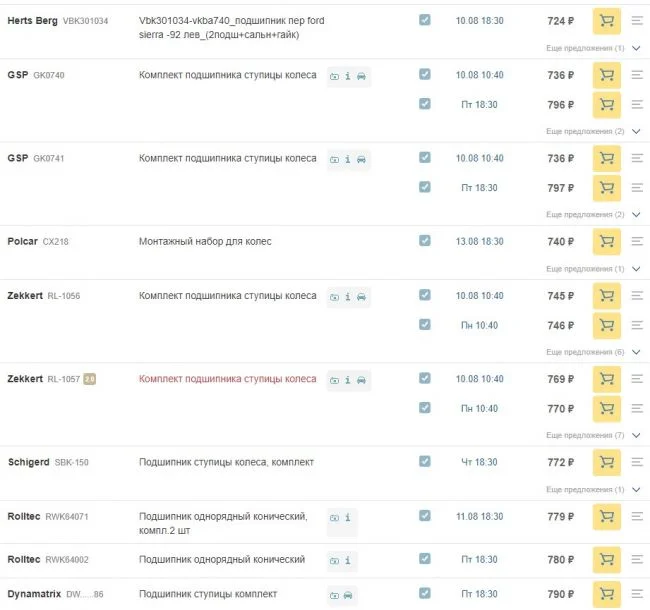650x610 pixels.
Task: Open Polcar CX218 article link
Action: (x=56, y=241)
